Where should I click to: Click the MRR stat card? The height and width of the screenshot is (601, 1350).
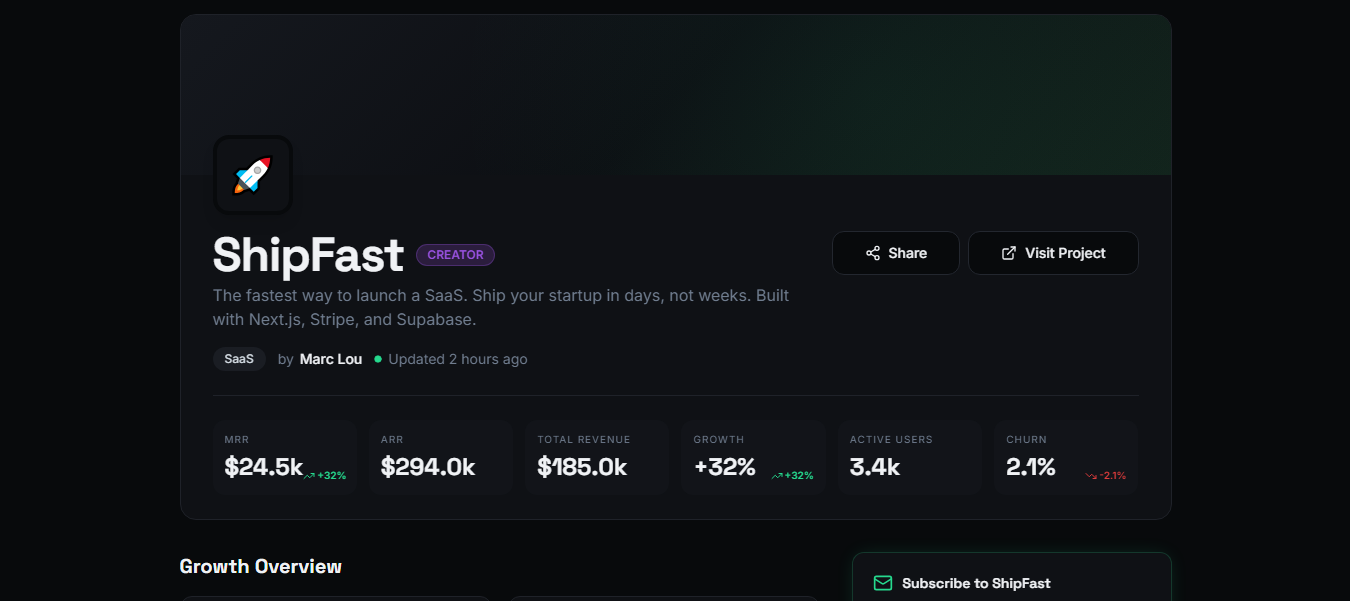[x=285, y=456]
